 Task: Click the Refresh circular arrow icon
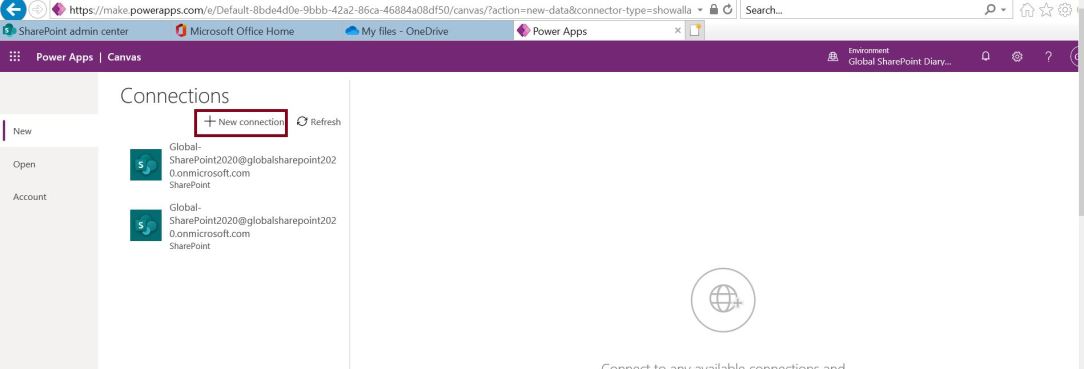point(302,122)
